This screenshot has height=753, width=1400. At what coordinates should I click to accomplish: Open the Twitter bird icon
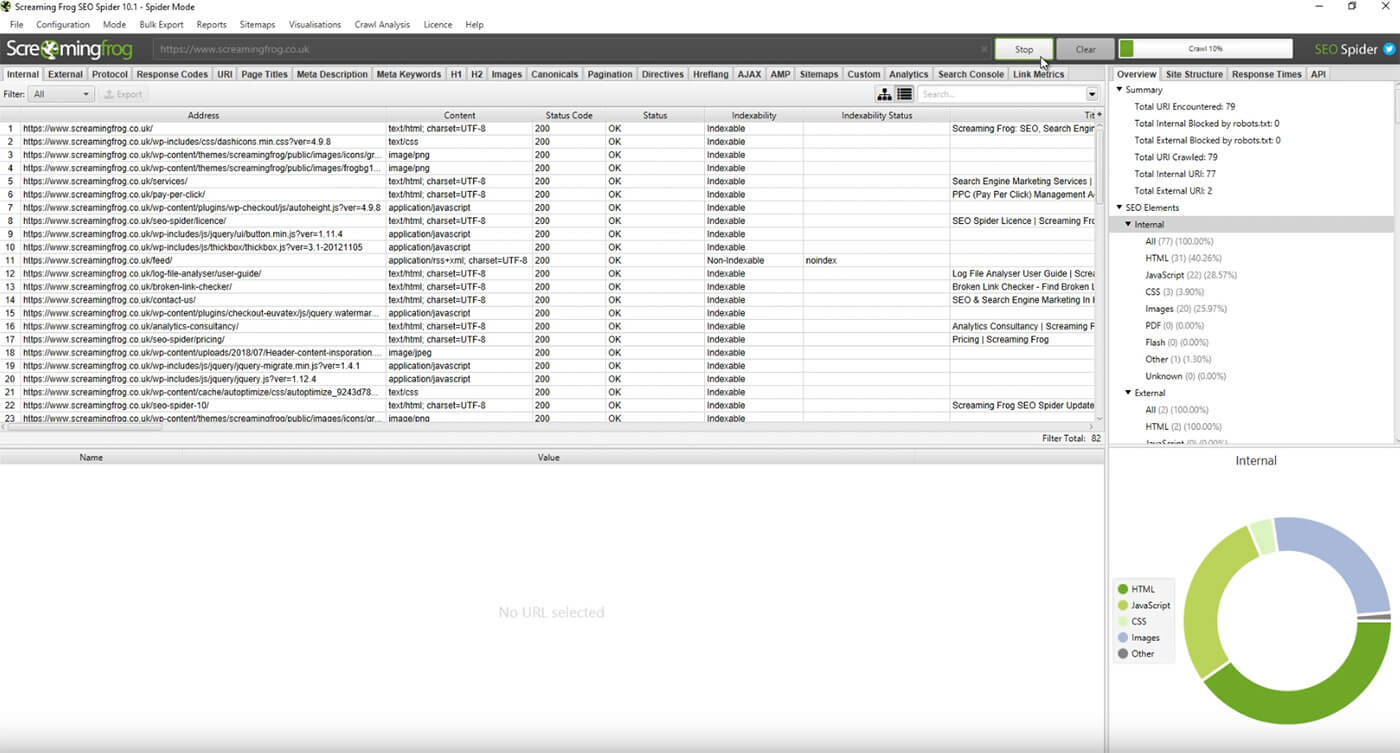click(x=1388, y=49)
